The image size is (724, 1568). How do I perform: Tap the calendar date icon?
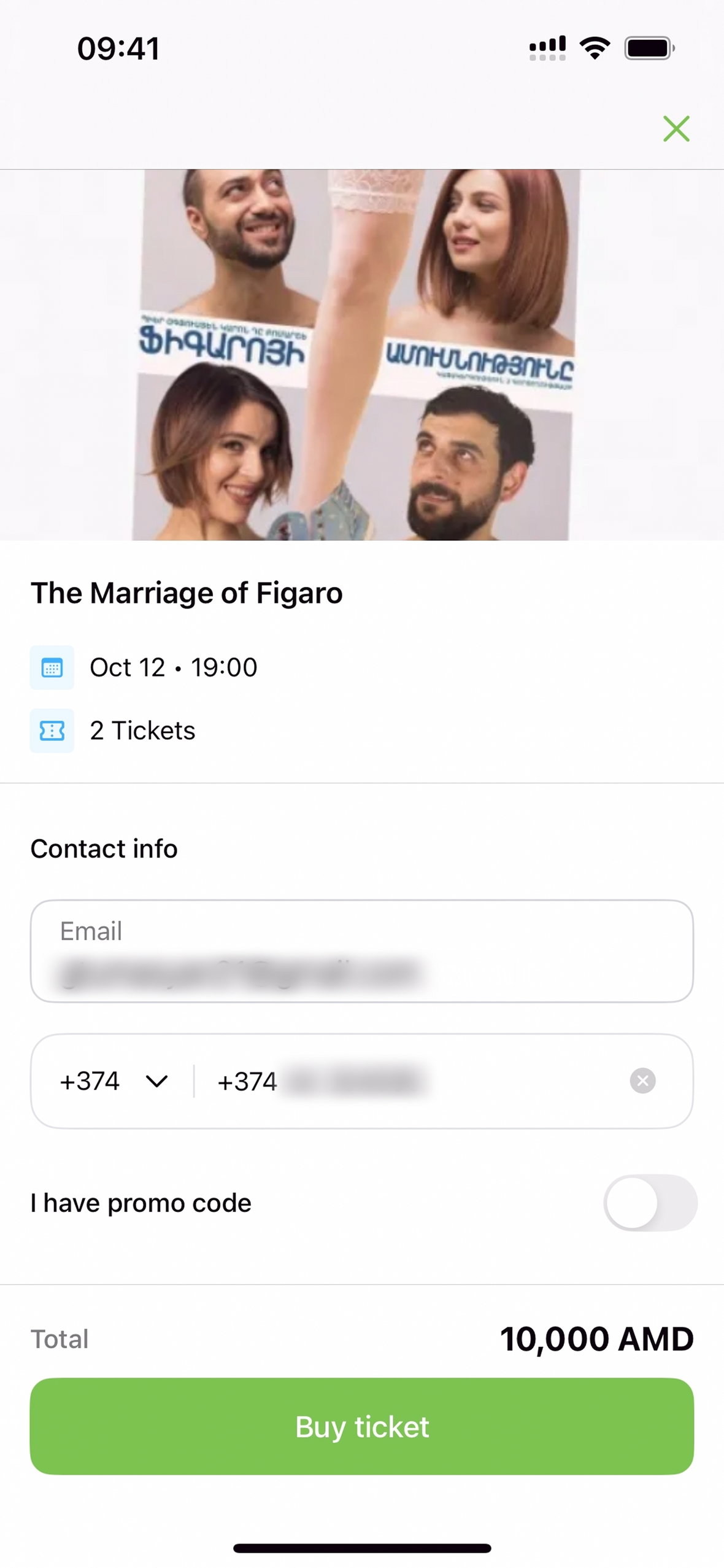point(52,667)
